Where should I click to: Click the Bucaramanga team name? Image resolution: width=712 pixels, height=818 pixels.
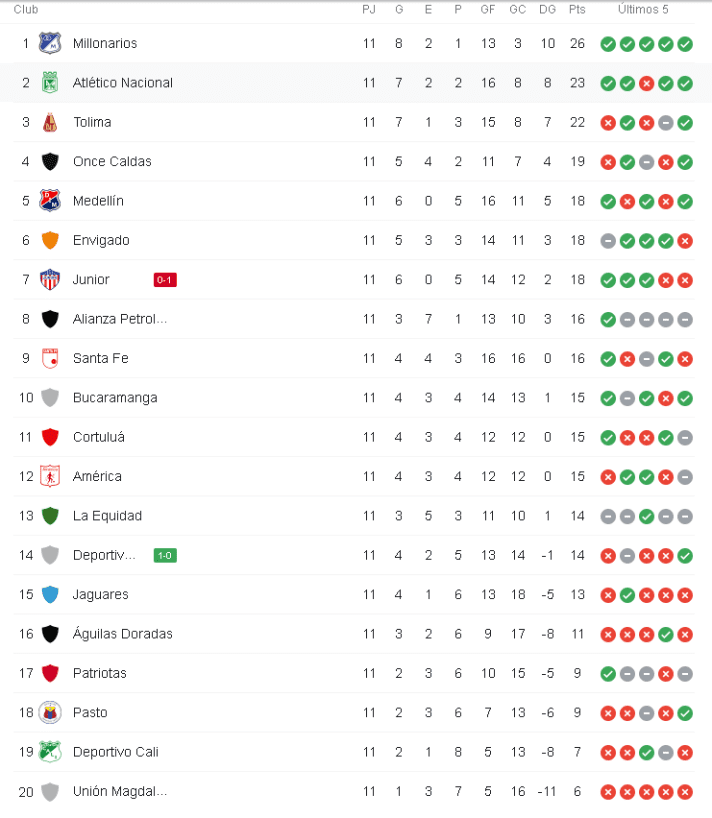click(115, 398)
